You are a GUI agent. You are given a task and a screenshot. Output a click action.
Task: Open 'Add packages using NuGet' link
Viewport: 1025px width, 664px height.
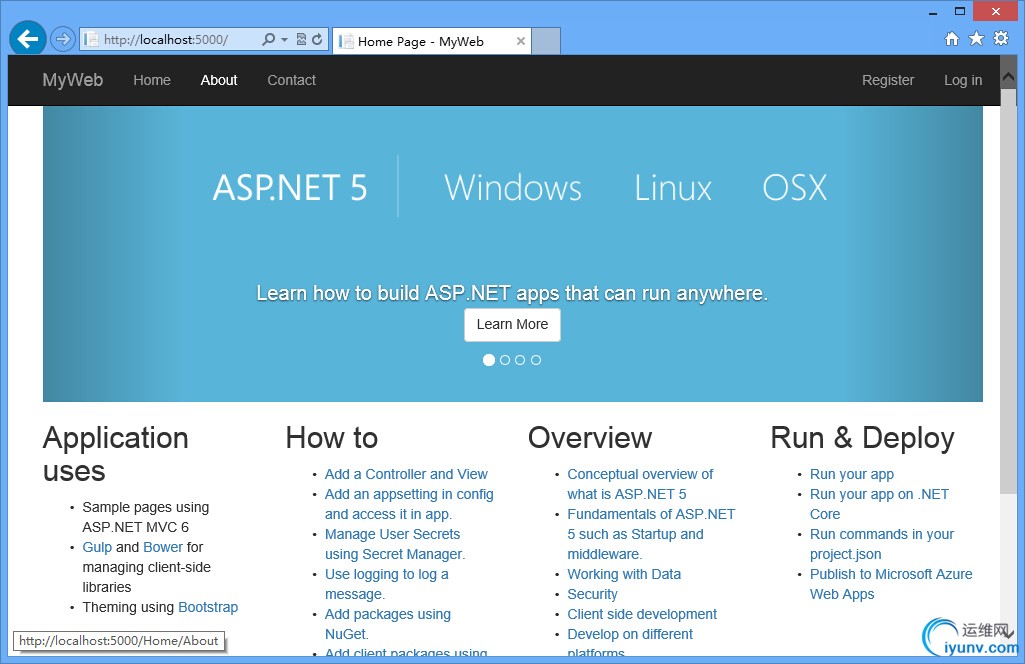(388, 623)
